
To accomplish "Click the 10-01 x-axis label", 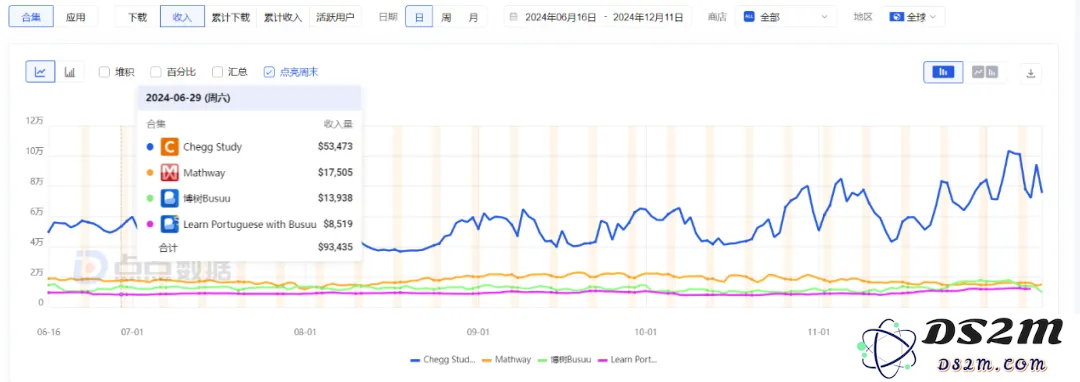I will 647,331.
